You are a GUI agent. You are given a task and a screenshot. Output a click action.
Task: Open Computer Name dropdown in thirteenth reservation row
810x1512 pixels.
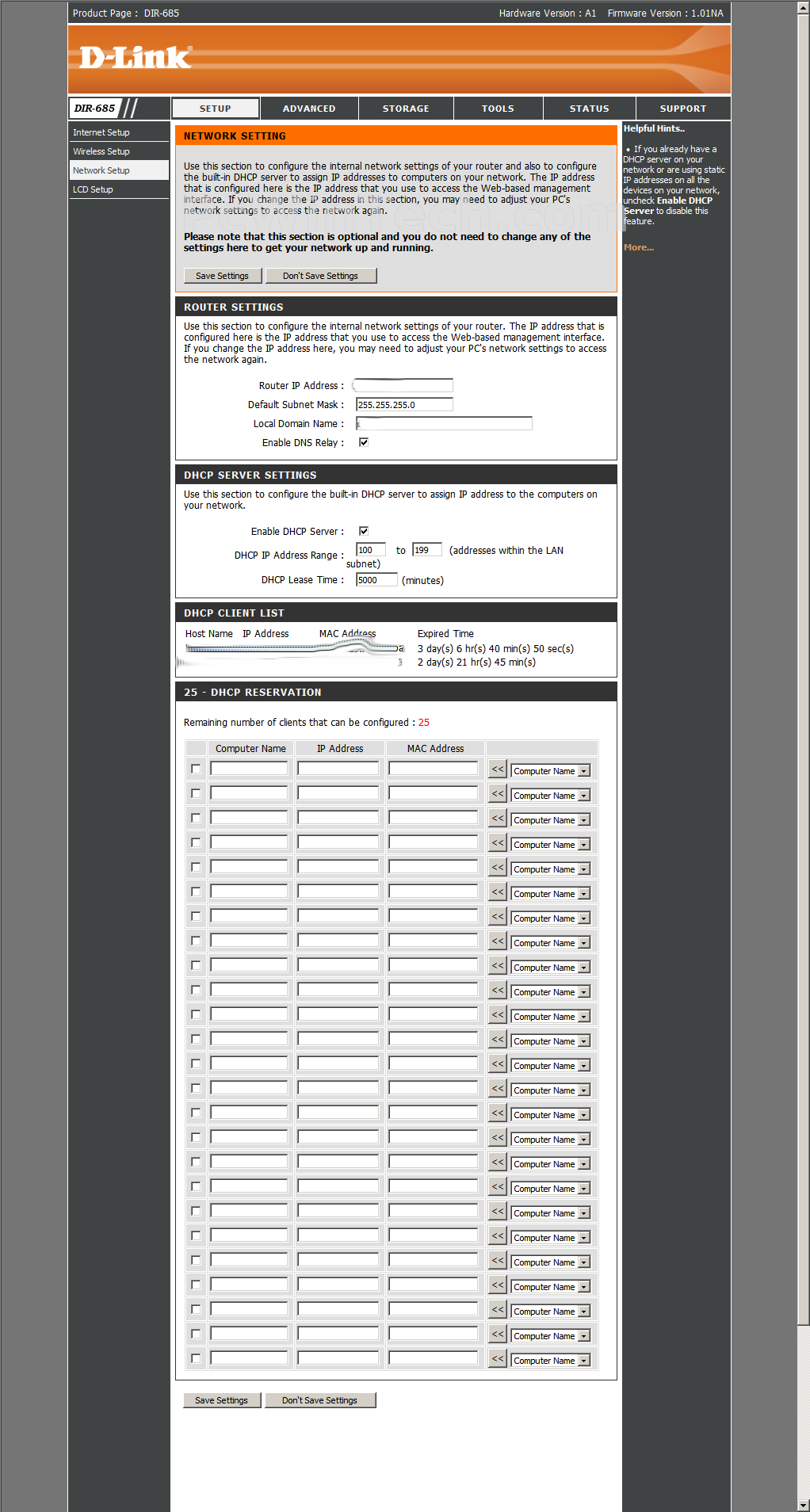(x=551, y=1066)
